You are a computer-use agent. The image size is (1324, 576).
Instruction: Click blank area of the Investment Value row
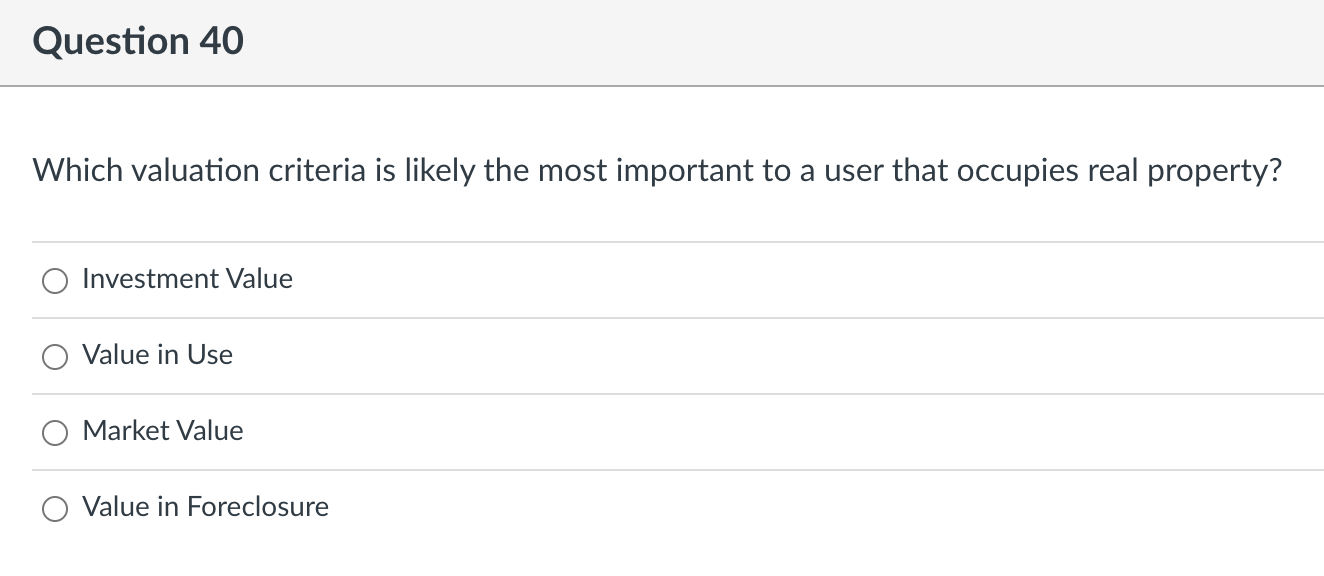[800, 280]
